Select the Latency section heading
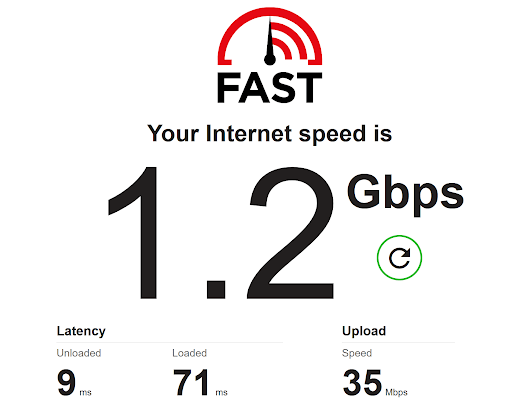 81,331
